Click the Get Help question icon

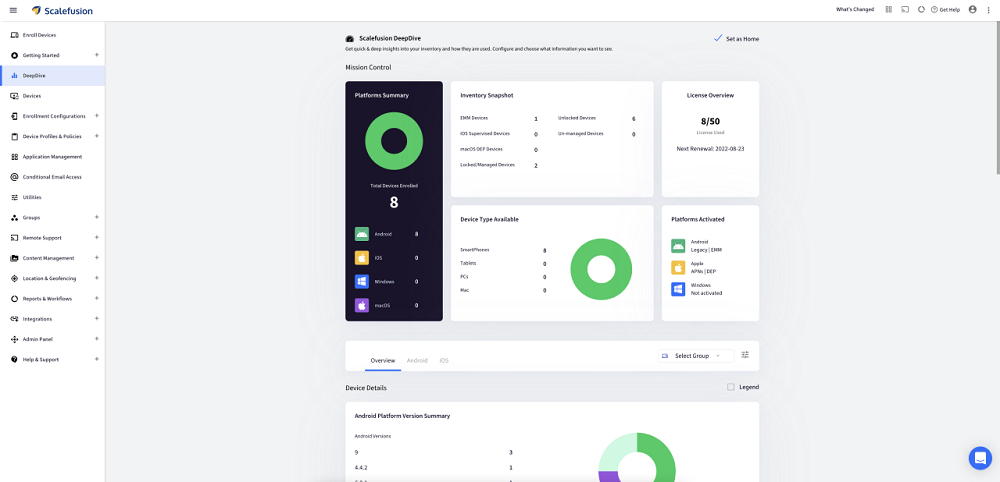click(934, 10)
